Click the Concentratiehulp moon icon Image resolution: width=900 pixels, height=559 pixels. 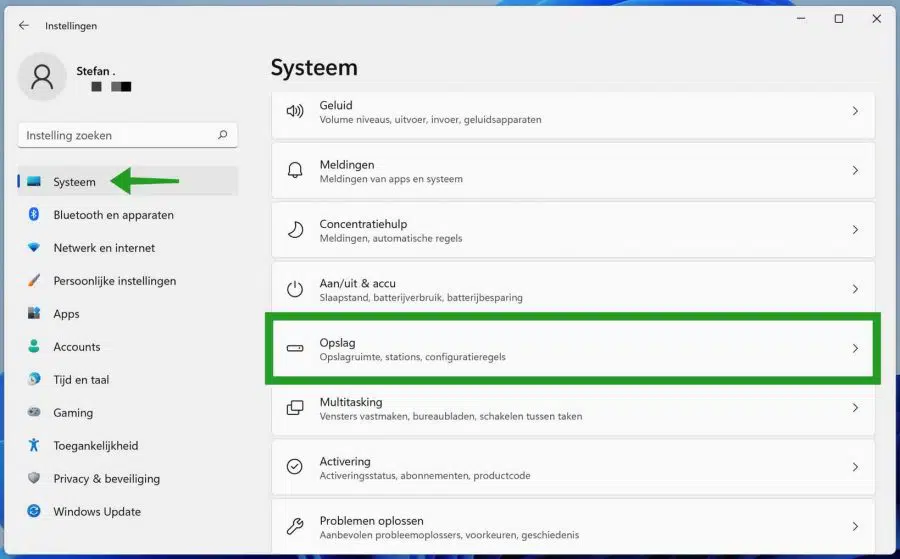pos(295,230)
